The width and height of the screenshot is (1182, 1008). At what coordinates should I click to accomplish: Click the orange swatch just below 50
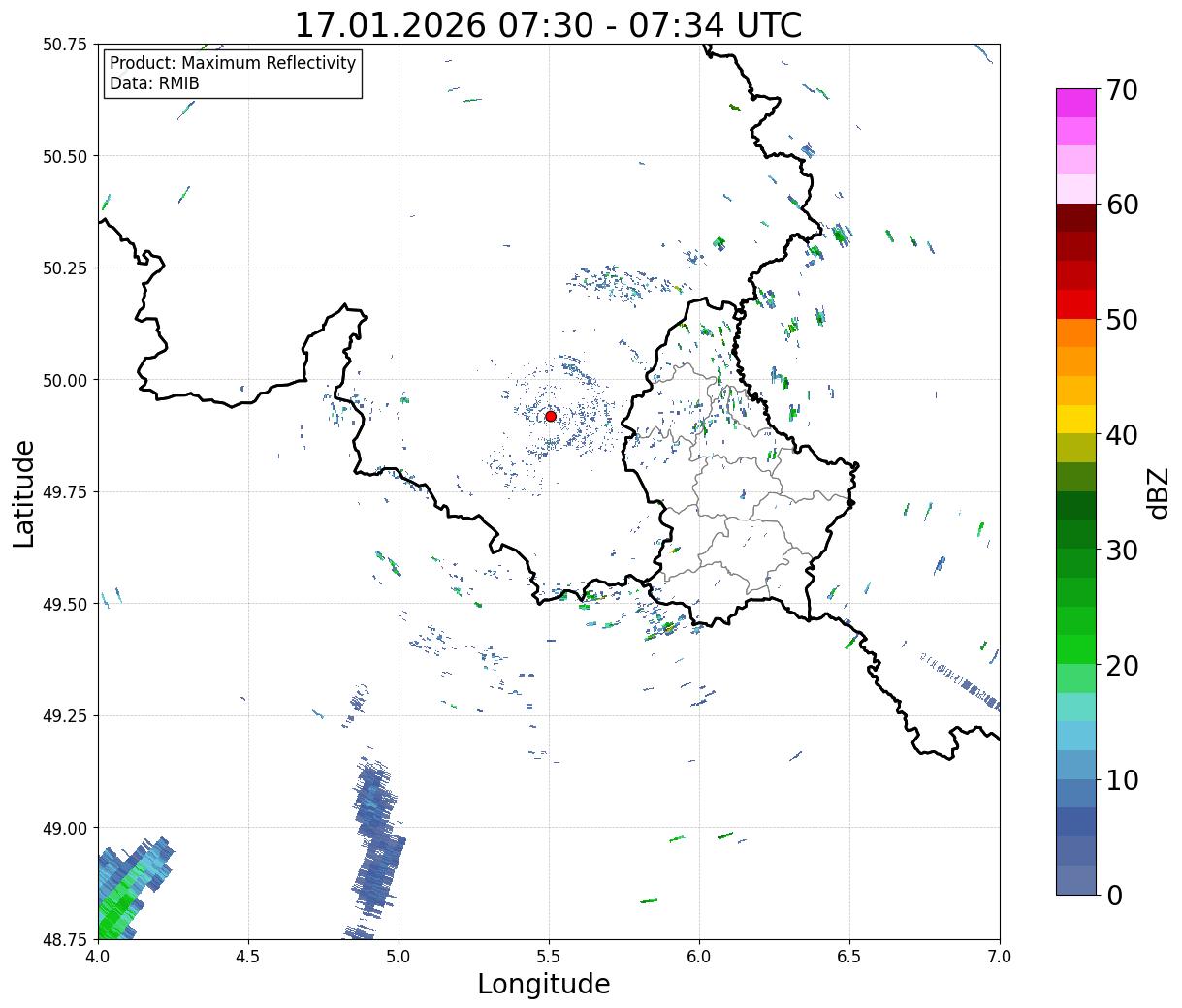click(1076, 333)
